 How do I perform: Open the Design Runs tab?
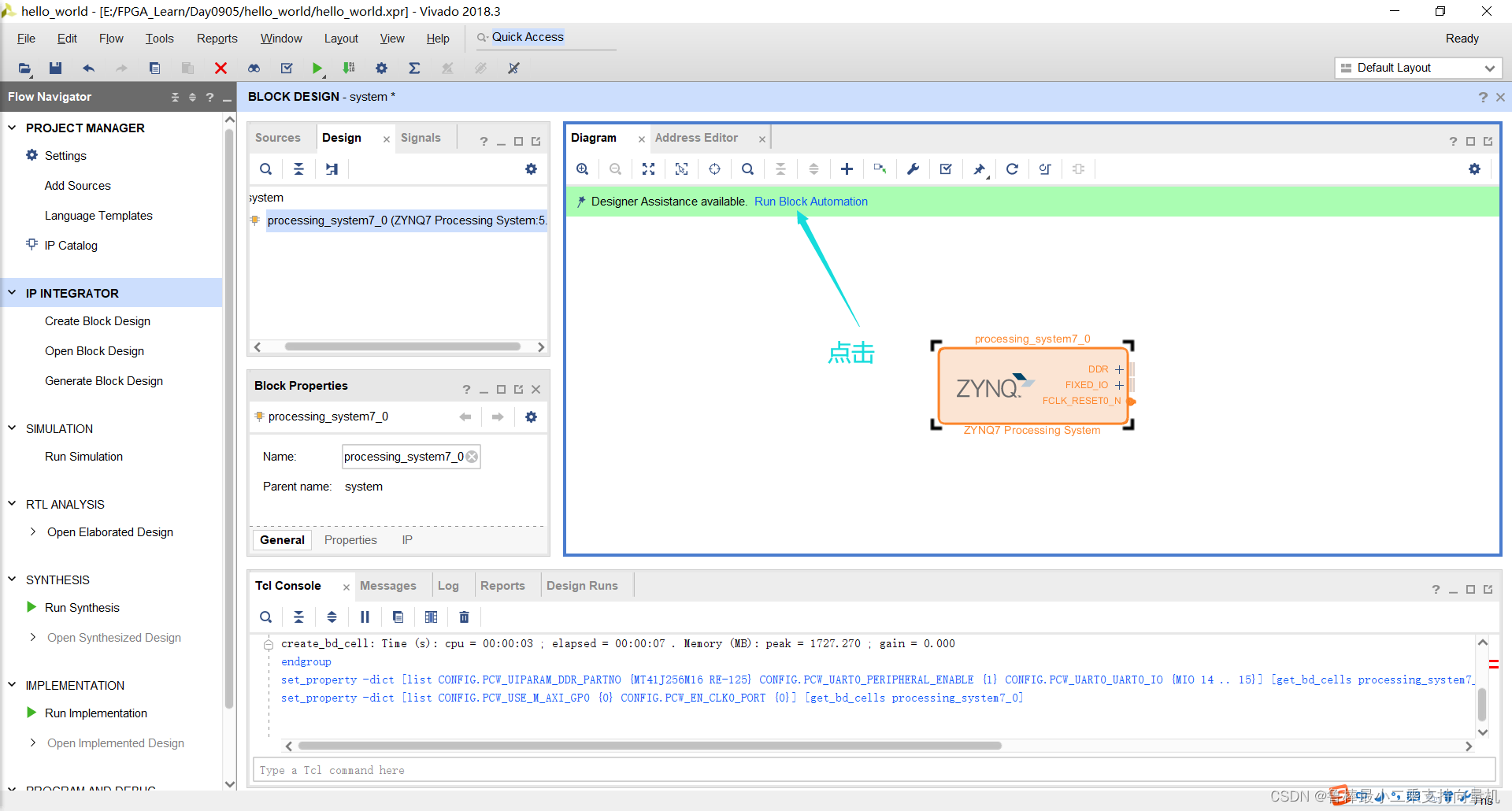[582, 586]
